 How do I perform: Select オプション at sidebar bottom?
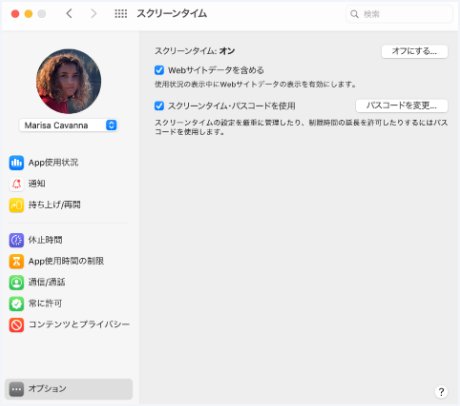(x=69, y=389)
